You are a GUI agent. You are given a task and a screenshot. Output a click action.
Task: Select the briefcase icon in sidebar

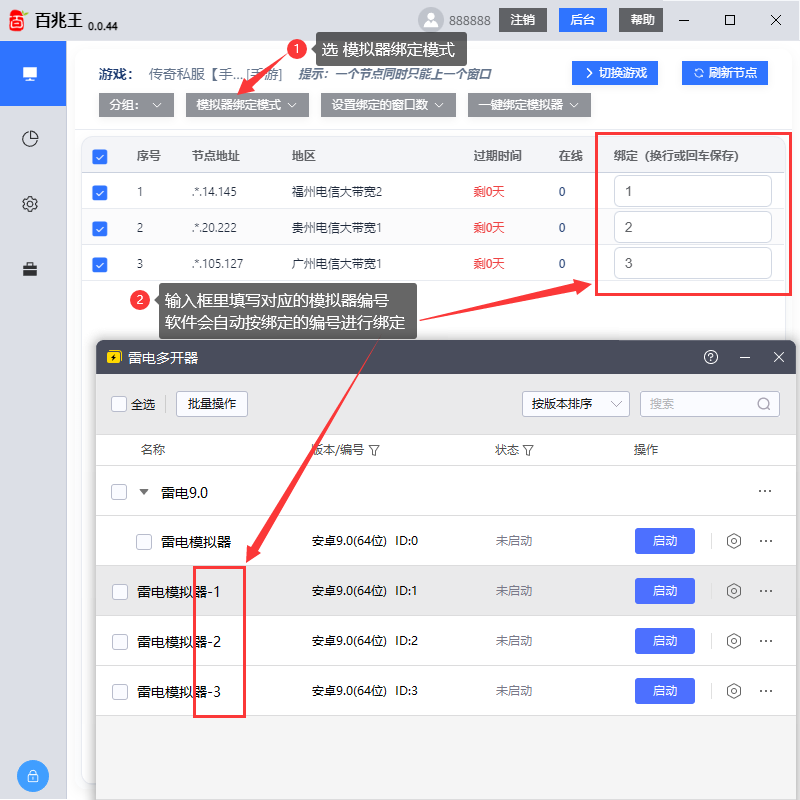click(x=30, y=267)
